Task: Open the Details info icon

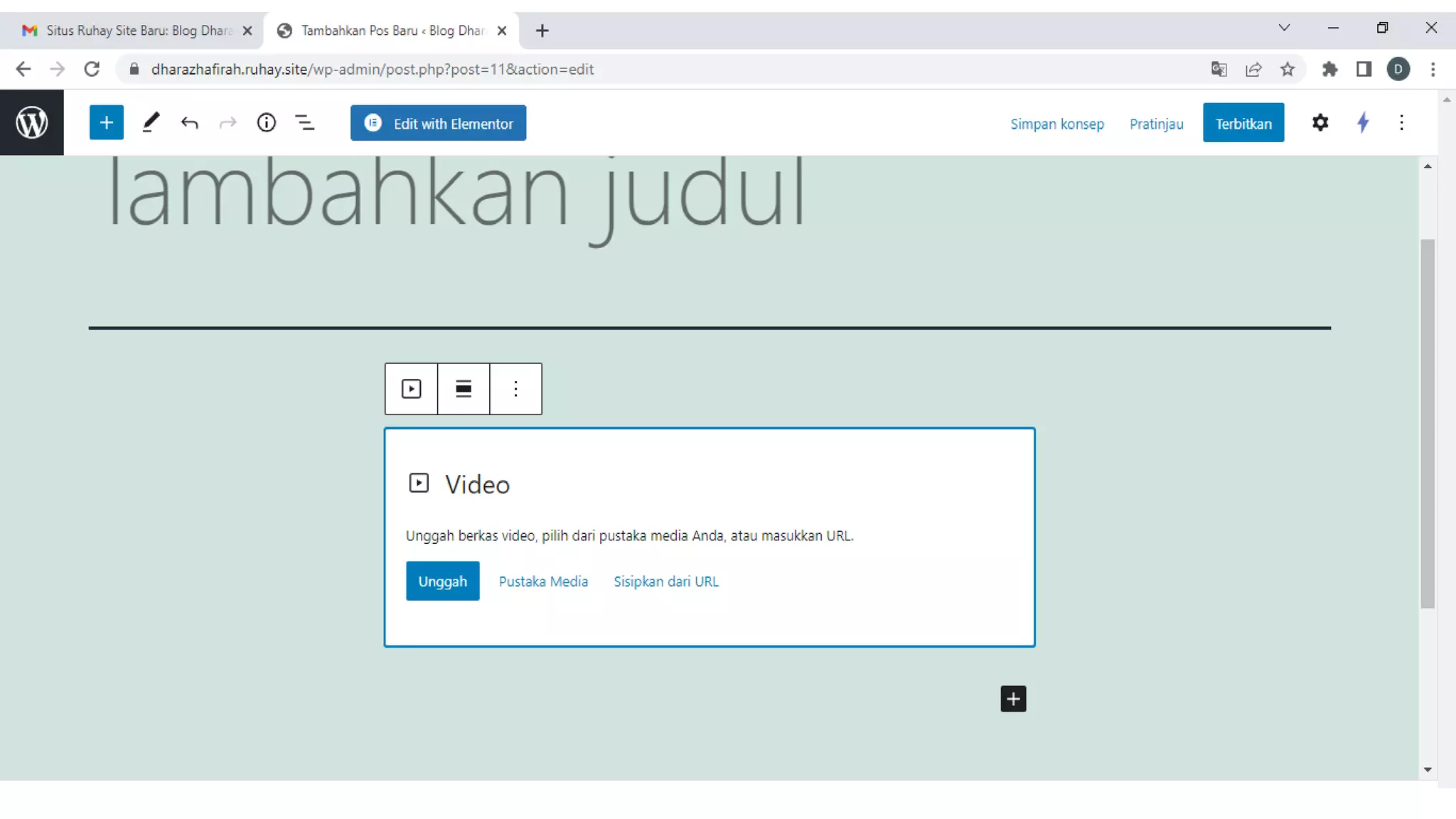Action: (266, 122)
